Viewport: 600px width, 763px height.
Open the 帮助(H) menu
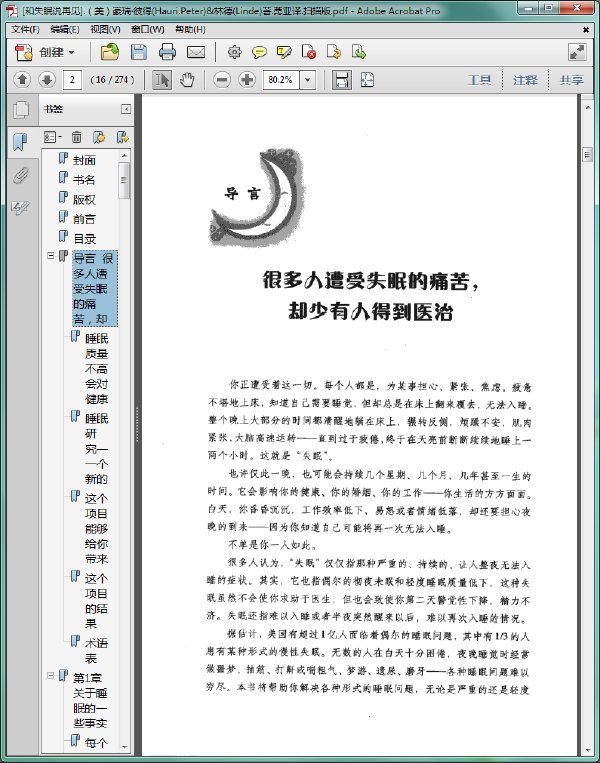(190, 30)
